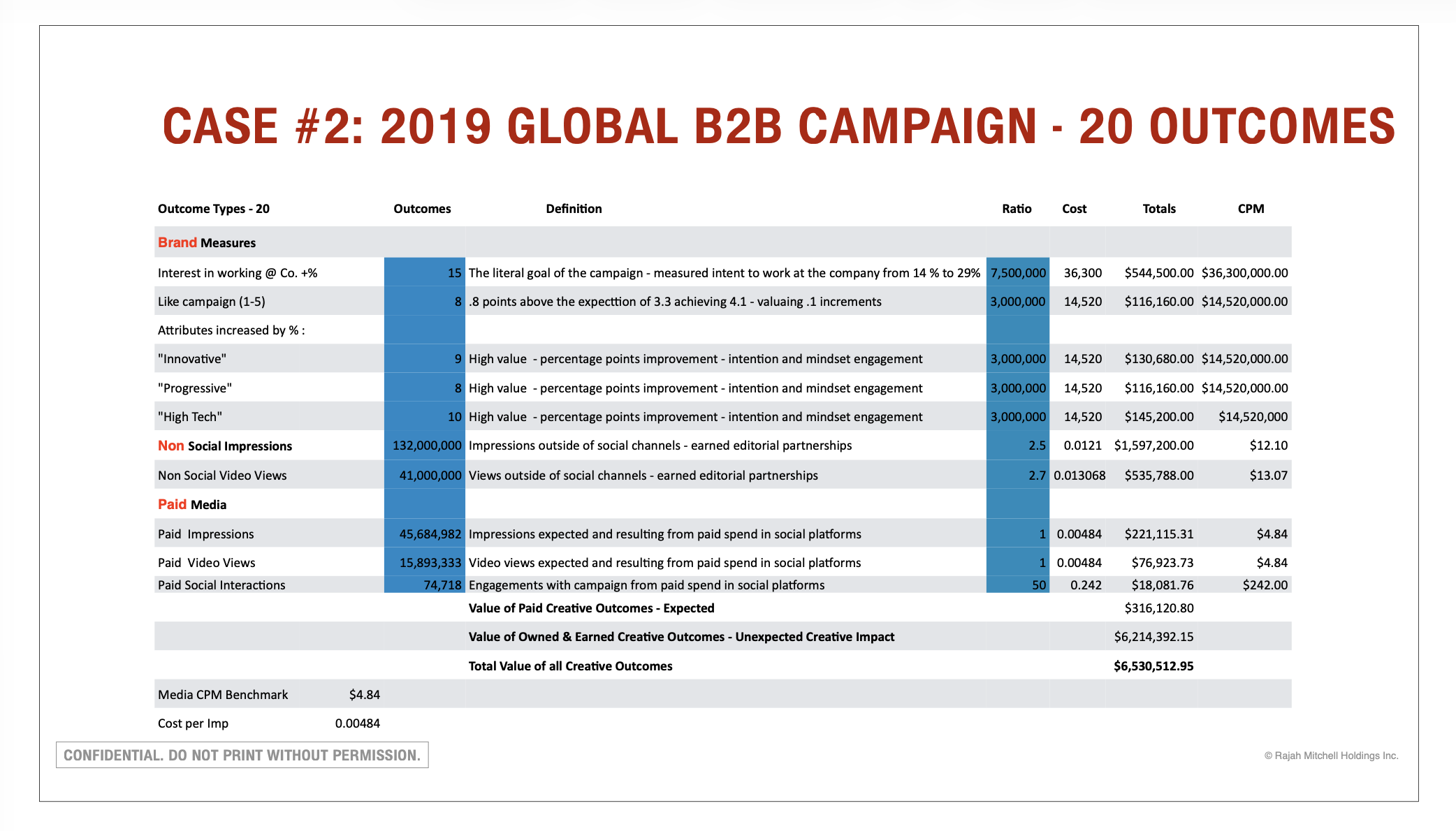Image resolution: width=1456 pixels, height=831 pixels.
Task: Click the Outcomes column header
Action: 422,208
